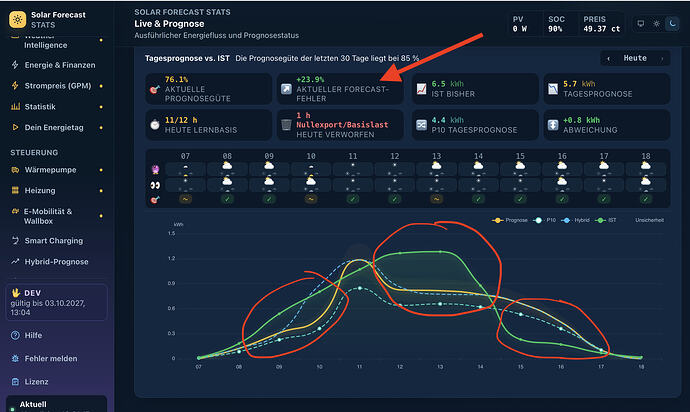
Task: Click the Solar Forecast sun logo
Action: (18, 19)
